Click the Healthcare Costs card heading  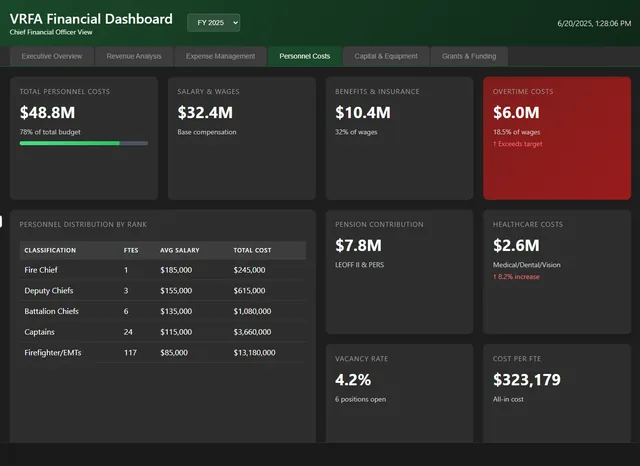click(x=528, y=224)
